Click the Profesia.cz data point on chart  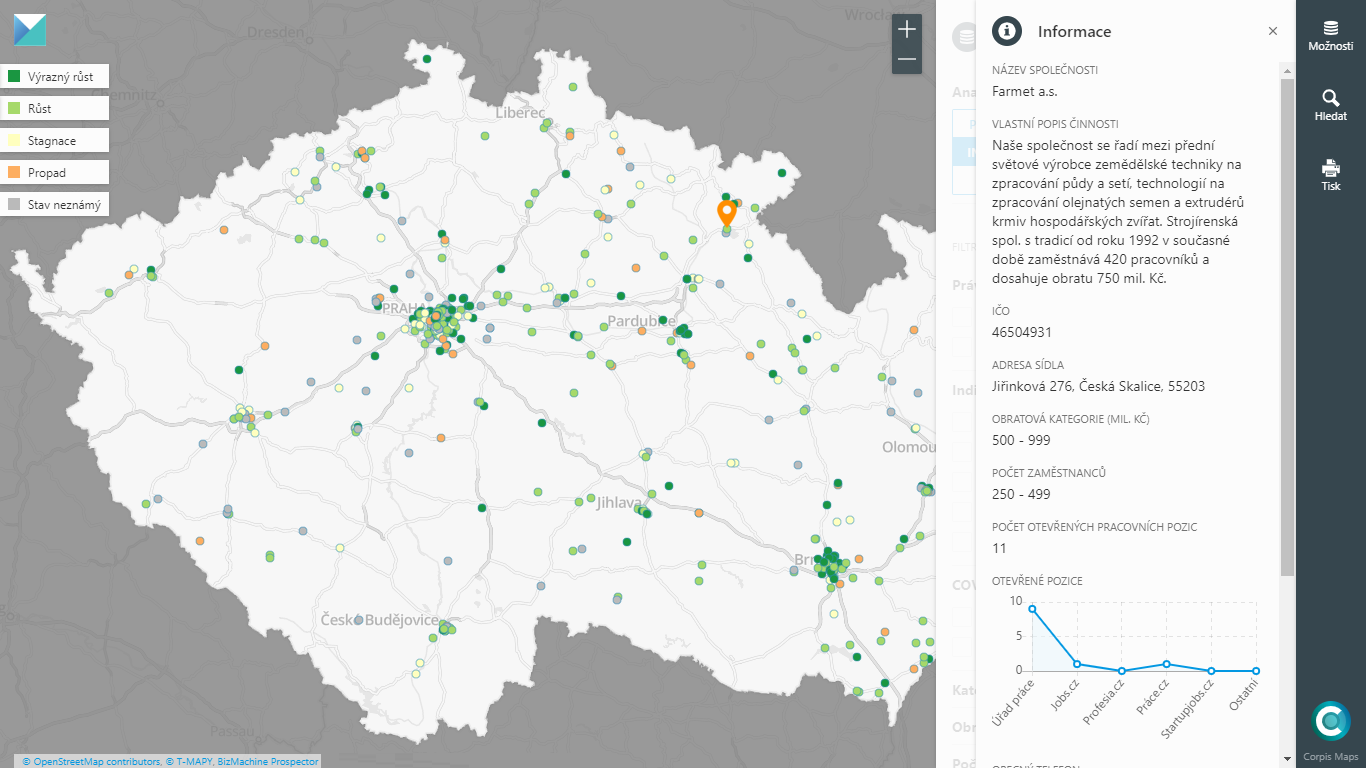(x=1121, y=671)
